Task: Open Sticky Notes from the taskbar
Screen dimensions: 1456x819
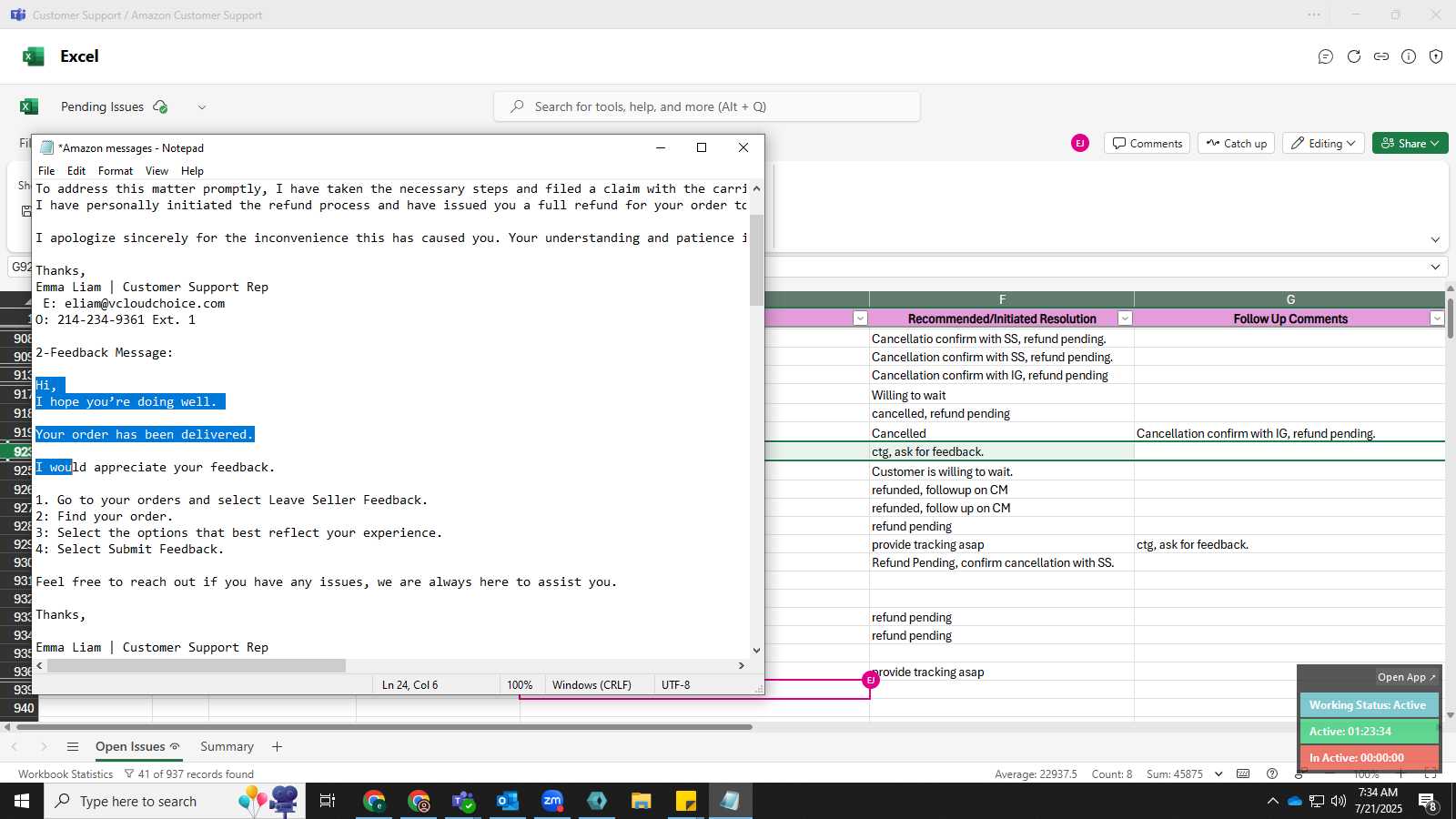Action: (x=686, y=801)
